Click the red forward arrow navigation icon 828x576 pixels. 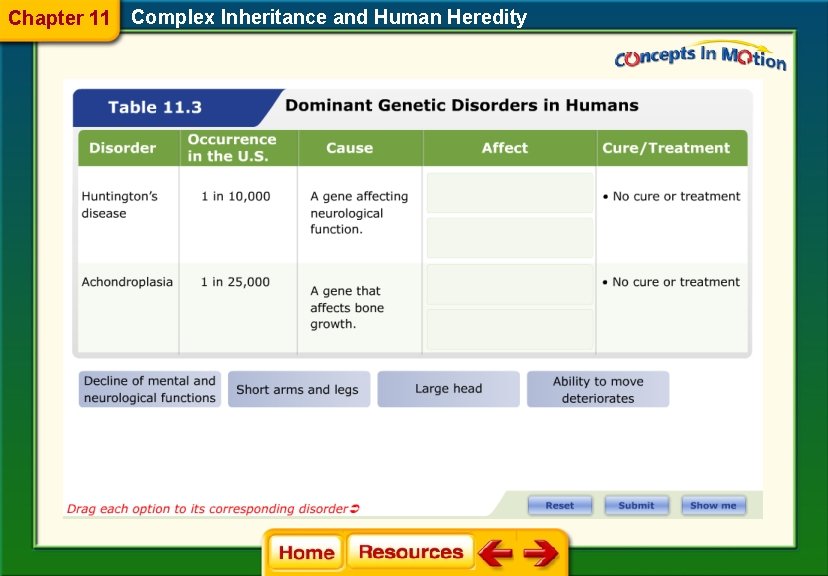coord(542,551)
